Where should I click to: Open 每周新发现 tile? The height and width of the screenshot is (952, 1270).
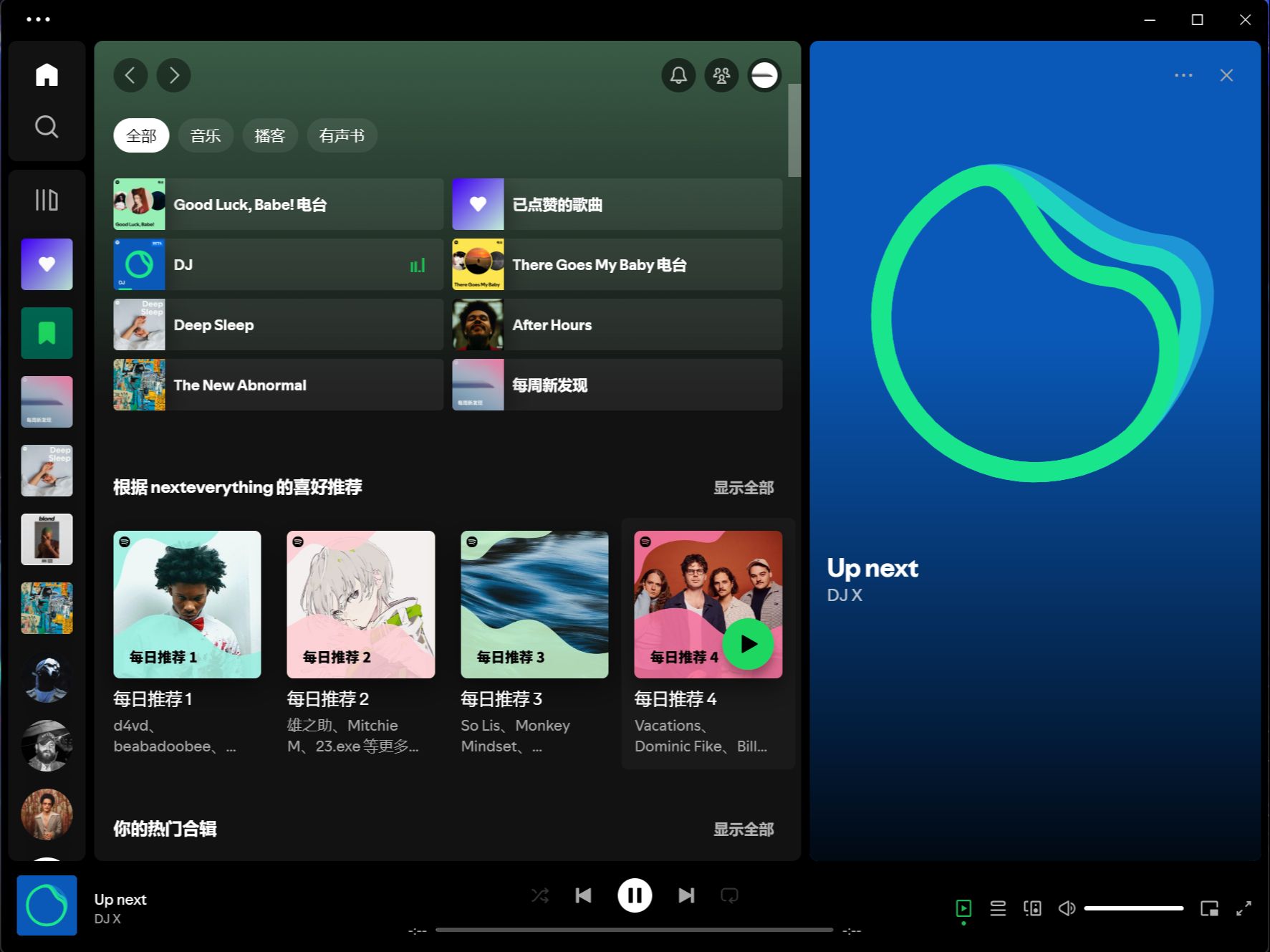(x=617, y=385)
